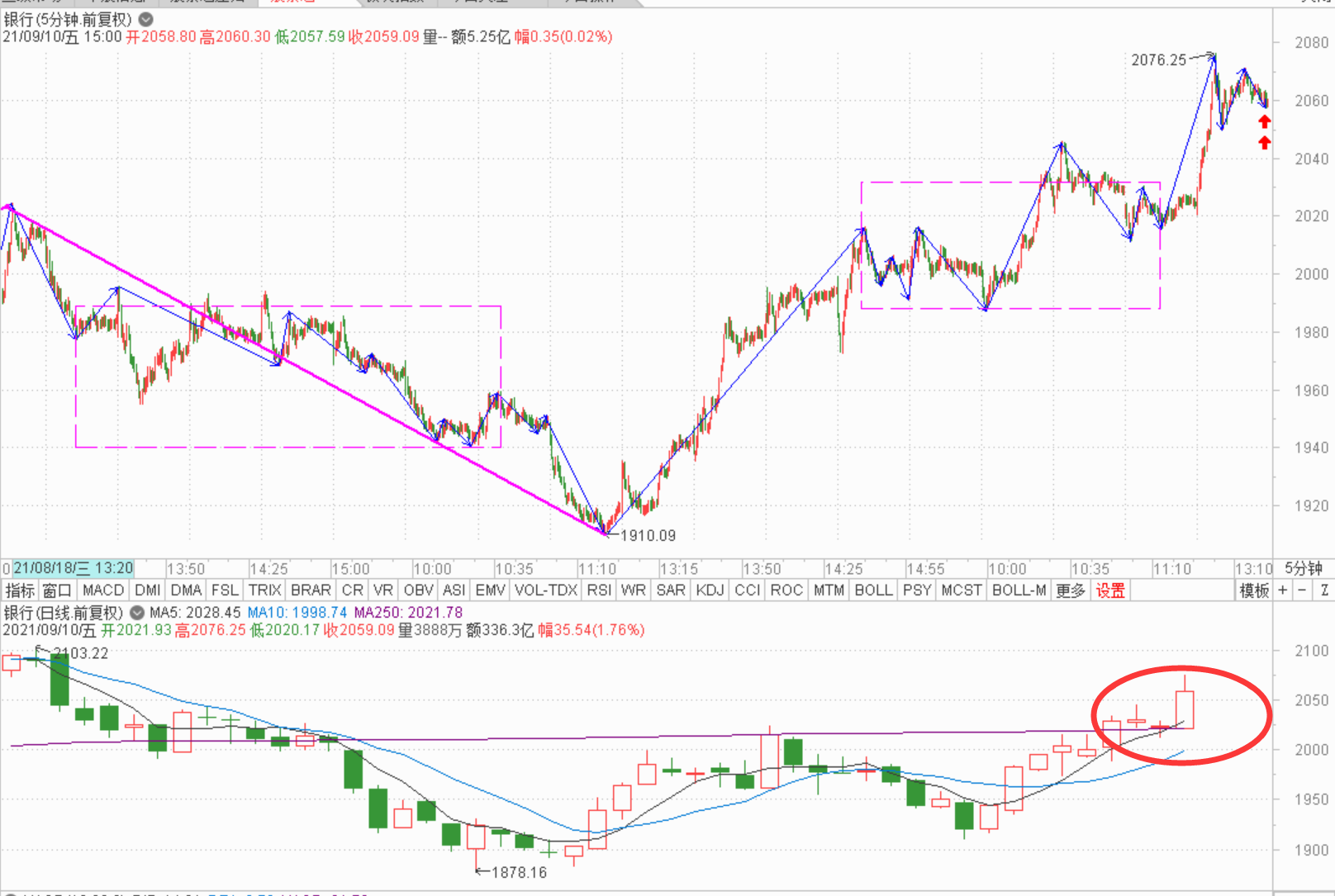1335x896 pixels.
Task: Open the dropdown arrow beside 银行(5分钟.前复权)
Action: (145, 19)
